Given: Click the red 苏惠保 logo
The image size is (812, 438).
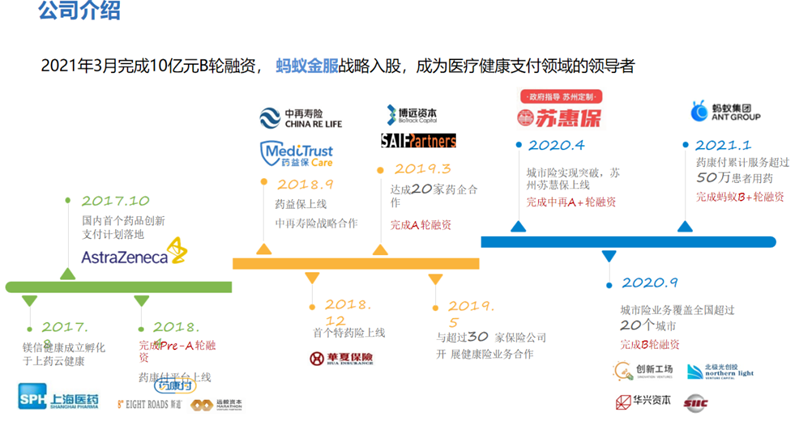Looking at the screenshot, I should [x=559, y=118].
